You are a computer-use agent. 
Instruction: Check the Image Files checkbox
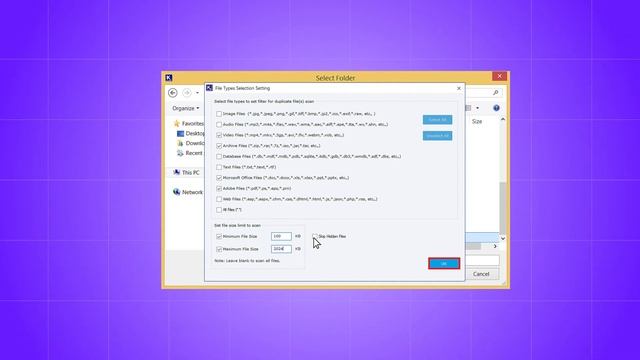(219, 114)
